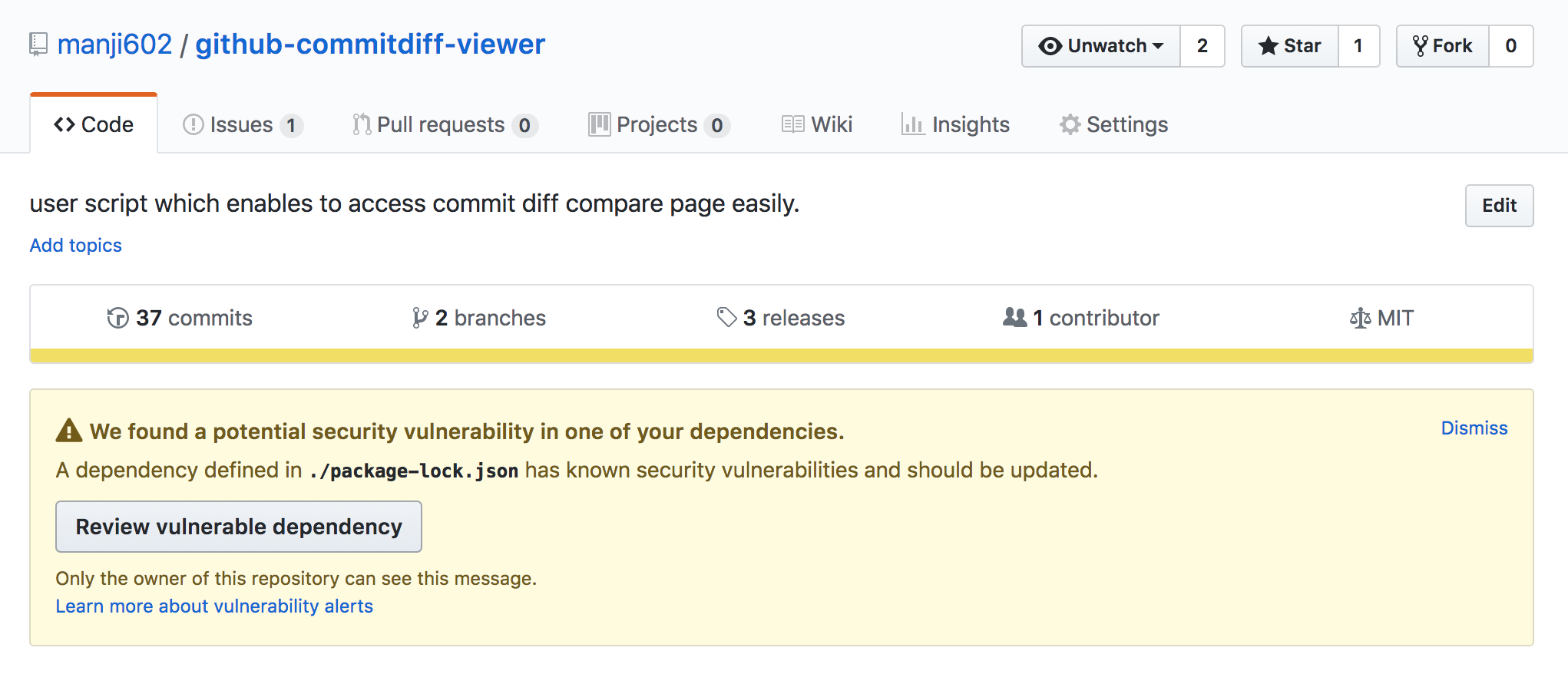Viewport: 1568px width, 674px height.
Task: Open the Wiki tab
Action: coord(817,124)
